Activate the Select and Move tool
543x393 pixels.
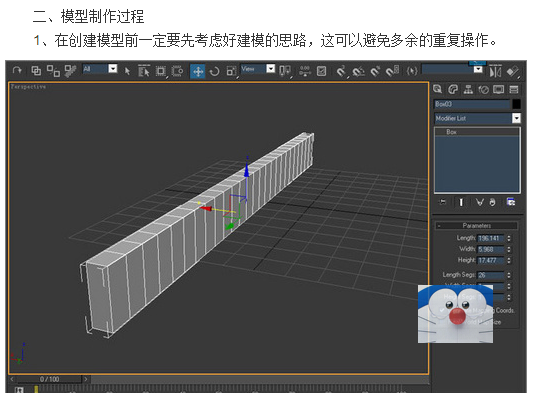[x=198, y=71]
